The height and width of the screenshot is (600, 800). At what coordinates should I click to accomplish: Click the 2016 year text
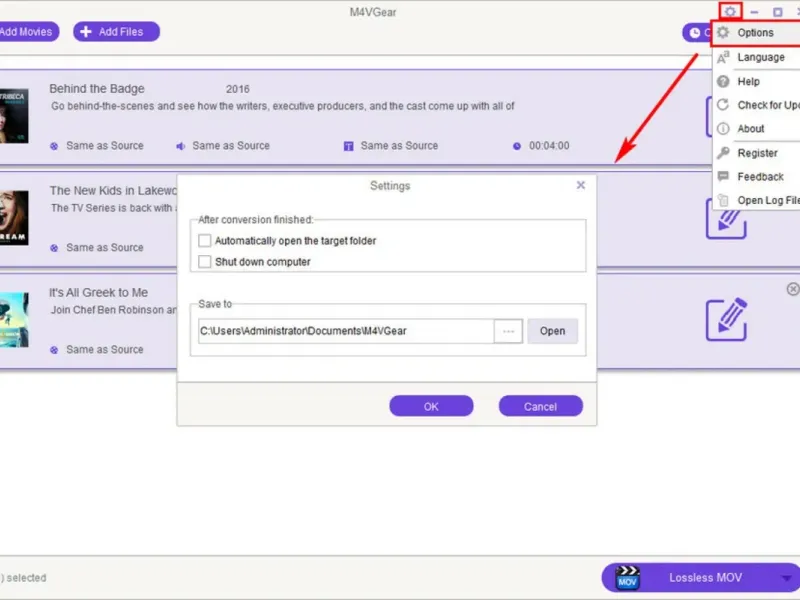coord(238,89)
